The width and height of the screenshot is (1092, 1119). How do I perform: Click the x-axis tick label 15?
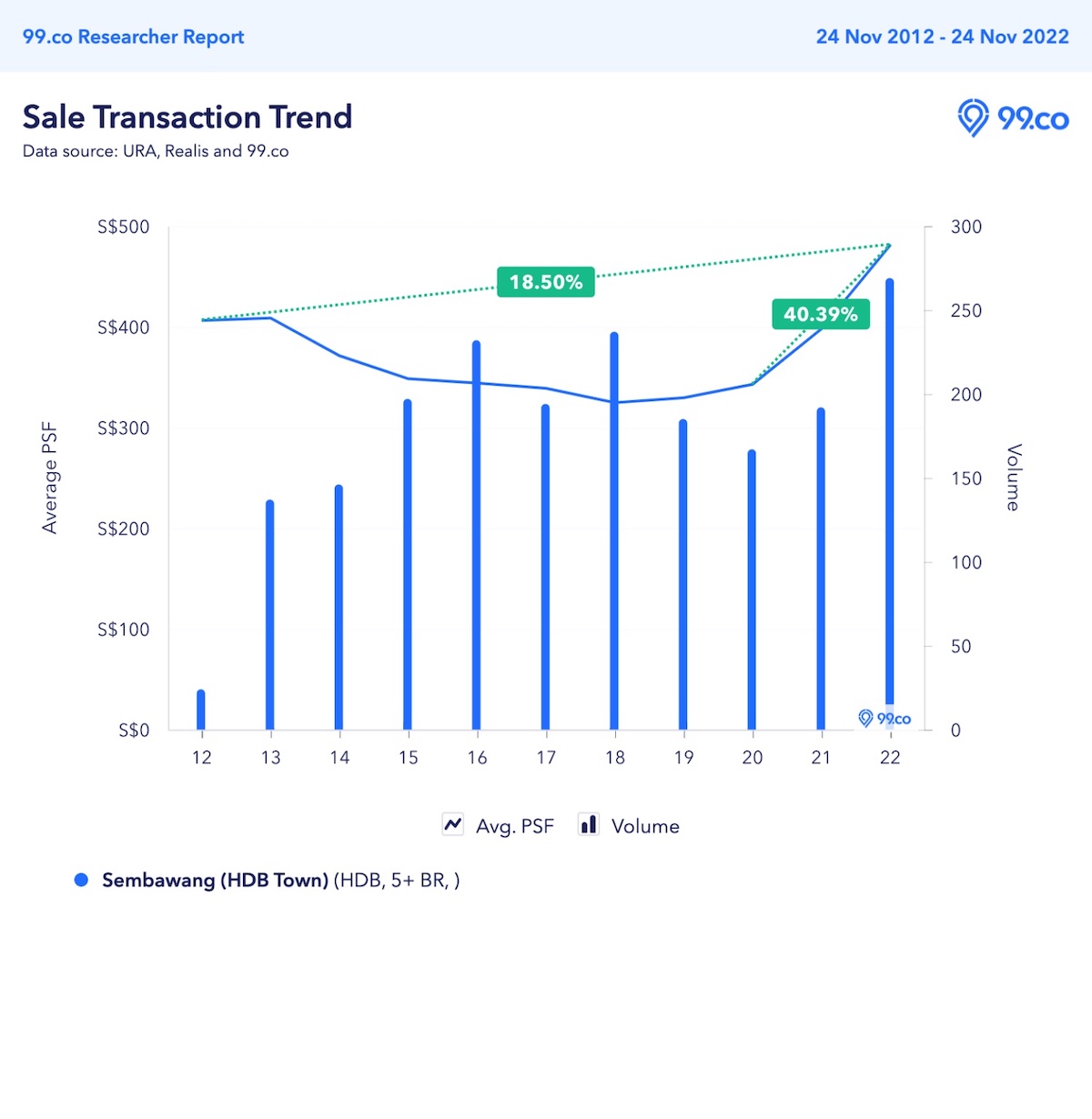point(408,758)
